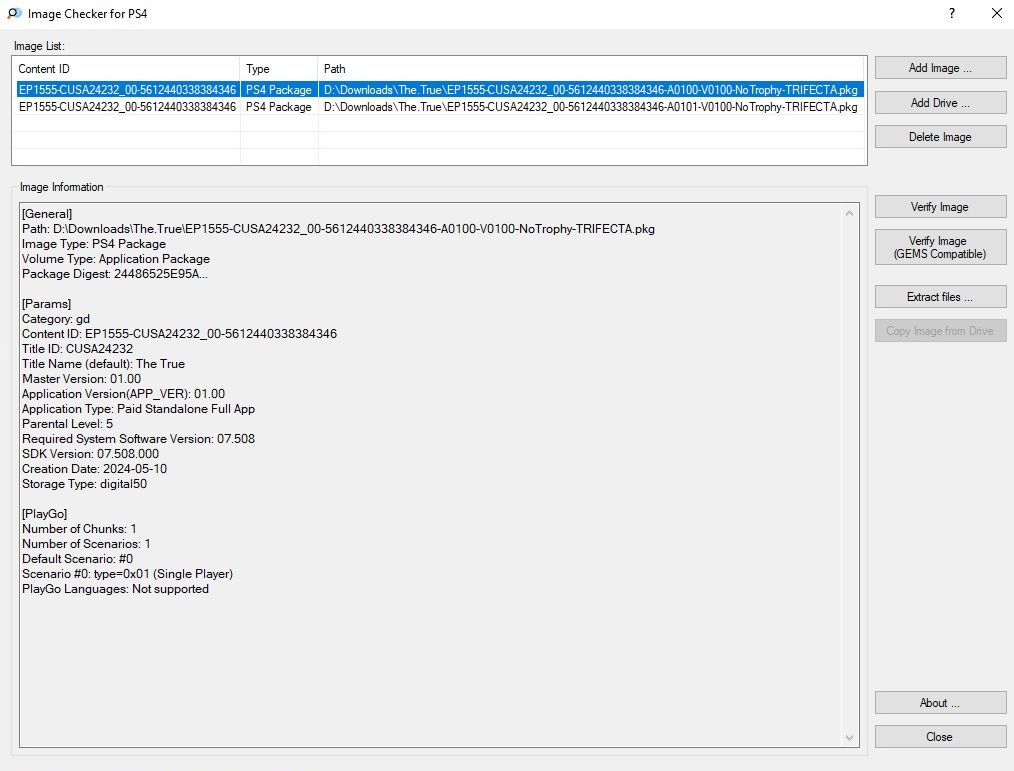Open the Extract files dialog

click(x=940, y=297)
